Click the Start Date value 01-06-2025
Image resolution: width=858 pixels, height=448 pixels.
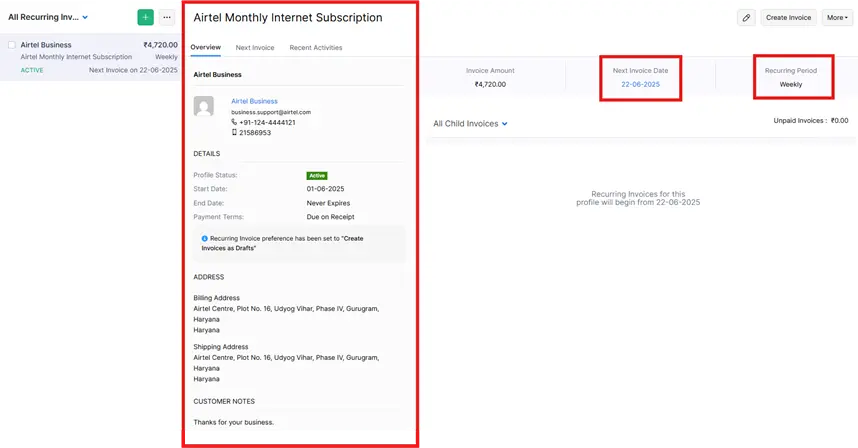point(326,189)
